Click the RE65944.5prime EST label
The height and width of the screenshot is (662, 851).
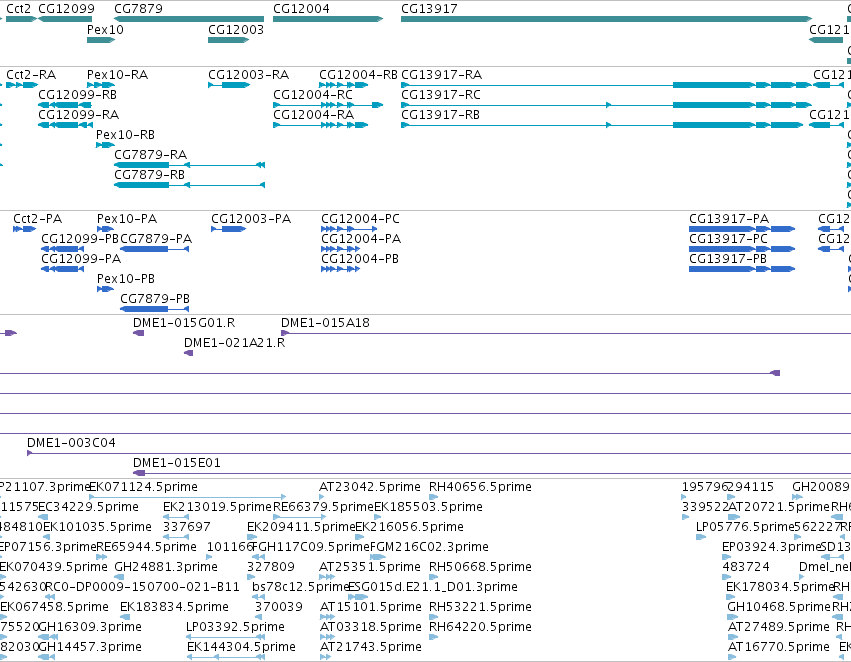(x=147, y=547)
